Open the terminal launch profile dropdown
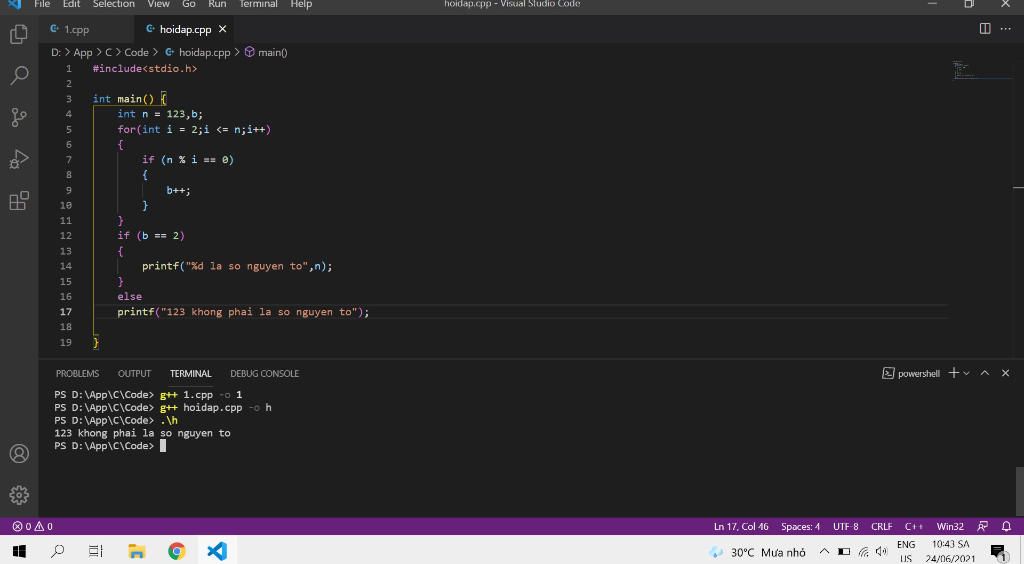The width and height of the screenshot is (1024, 564). [967, 373]
